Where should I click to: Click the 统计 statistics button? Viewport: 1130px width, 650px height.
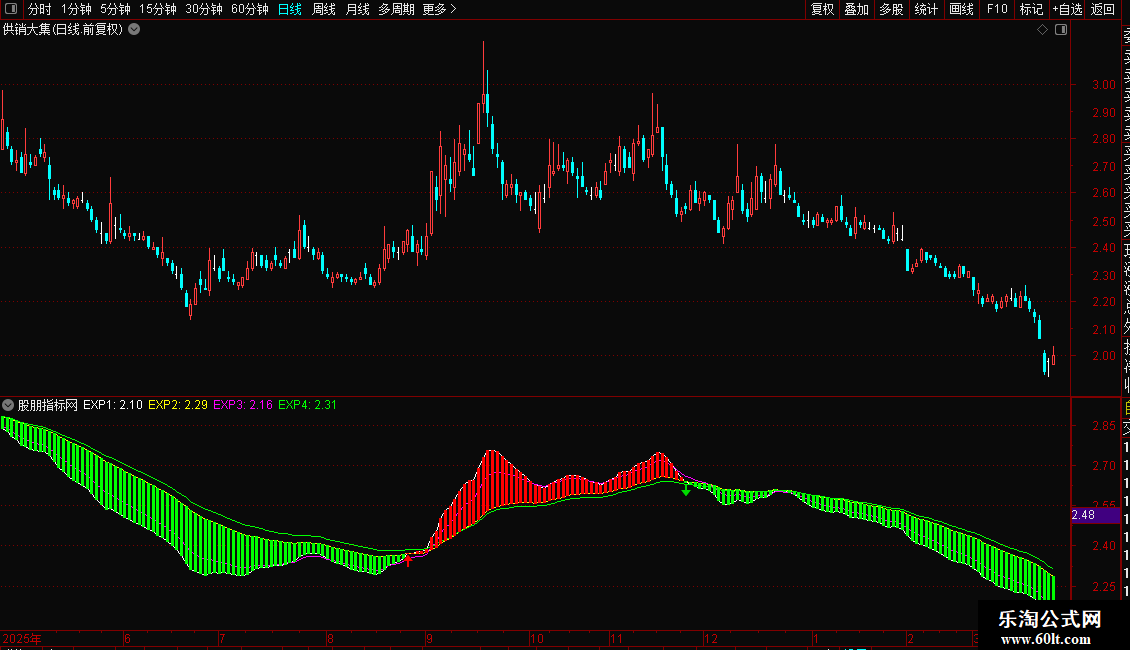(x=926, y=9)
